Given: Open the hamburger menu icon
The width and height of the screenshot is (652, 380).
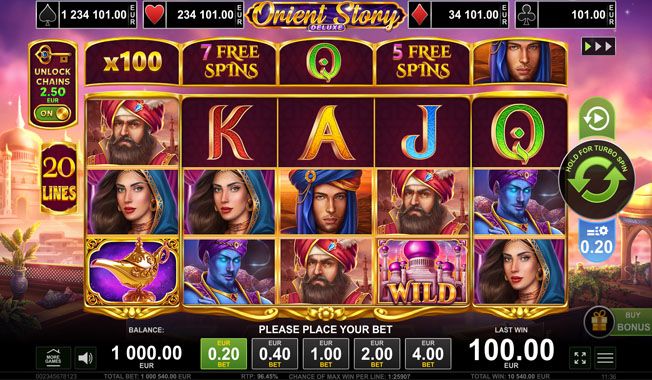Looking at the screenshot, I should pos(605,358).
